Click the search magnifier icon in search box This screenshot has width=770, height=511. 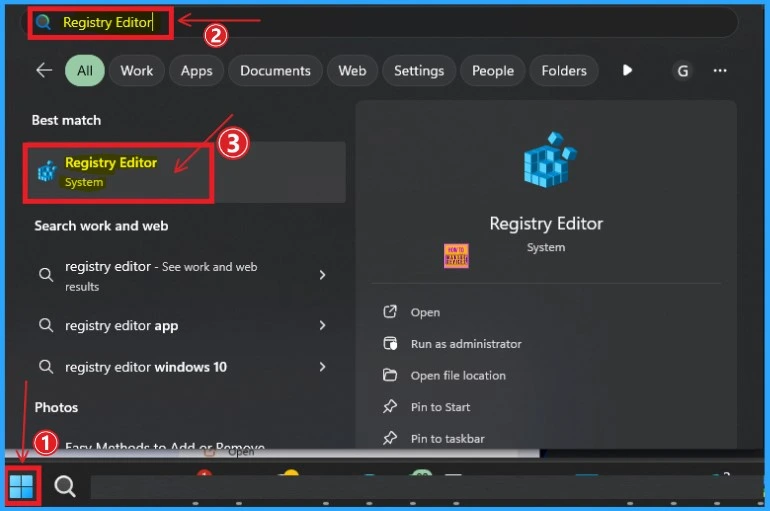pos(43,22)
